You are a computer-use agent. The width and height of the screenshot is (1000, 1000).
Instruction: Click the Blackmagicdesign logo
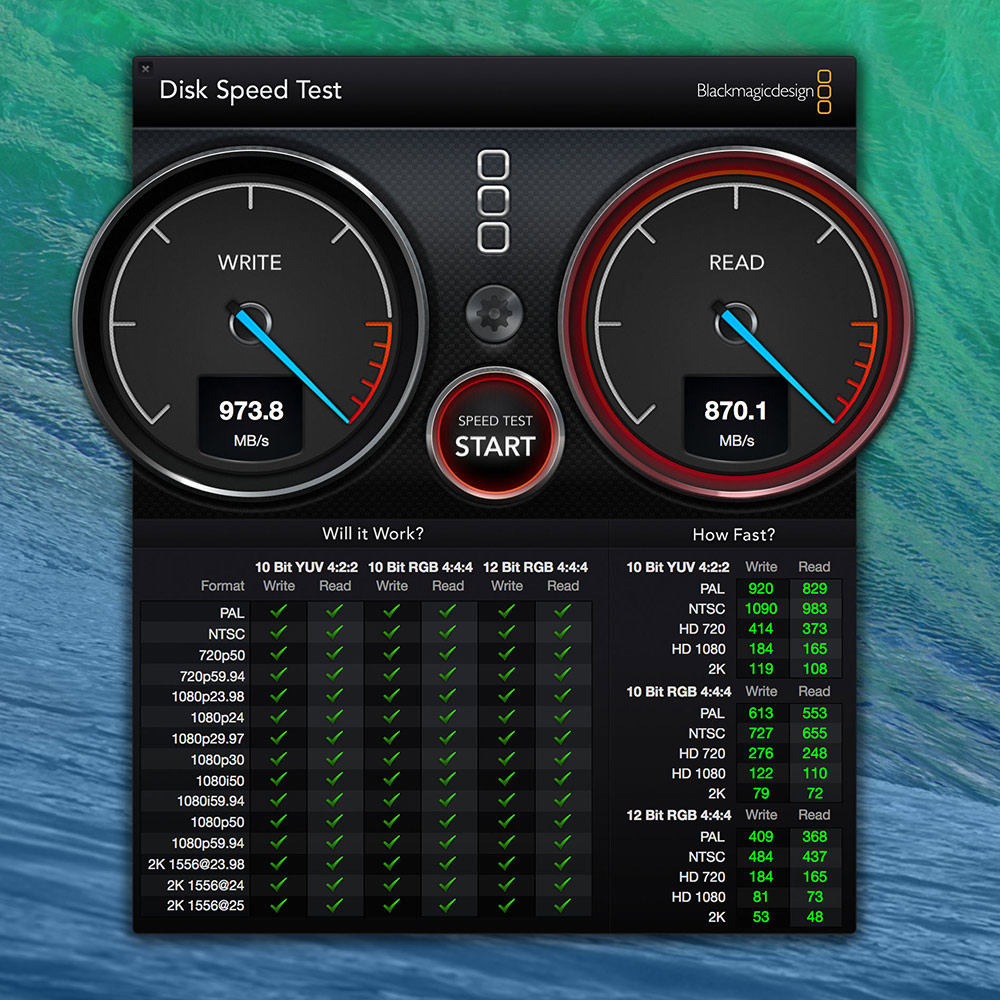tap(763, 92)
